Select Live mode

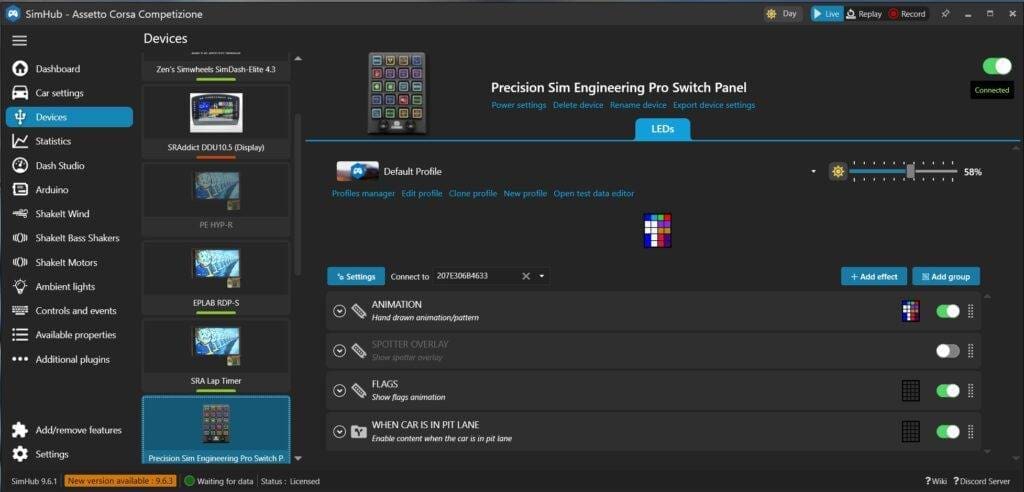(x=827, y=14)
